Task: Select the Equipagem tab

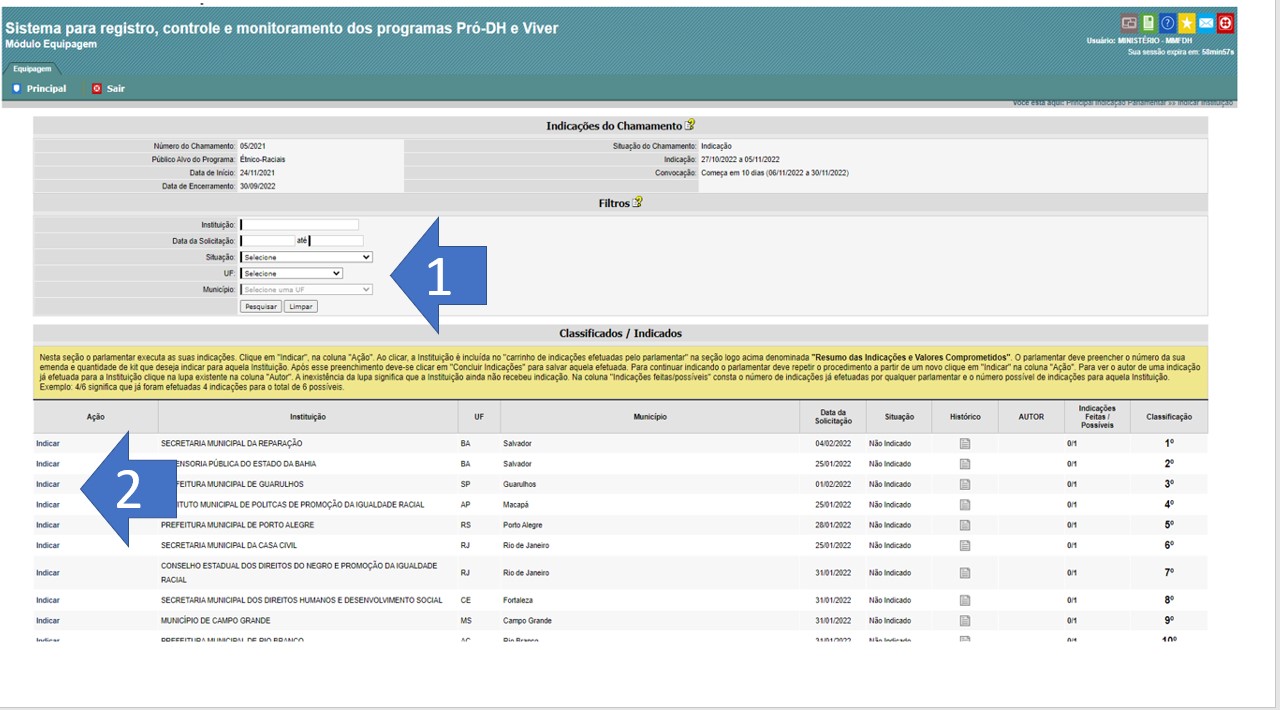Action: point(32,69)
